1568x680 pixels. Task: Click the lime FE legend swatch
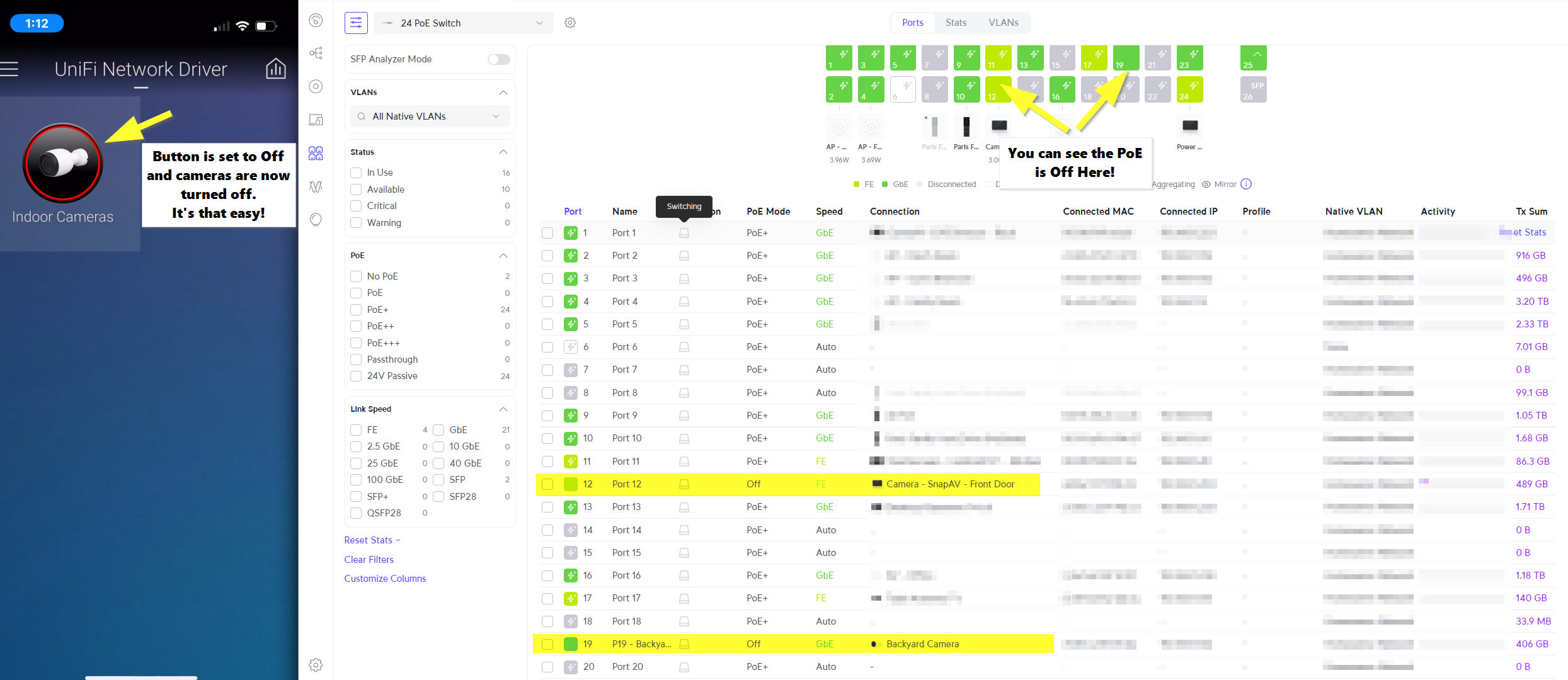point(856,184)
